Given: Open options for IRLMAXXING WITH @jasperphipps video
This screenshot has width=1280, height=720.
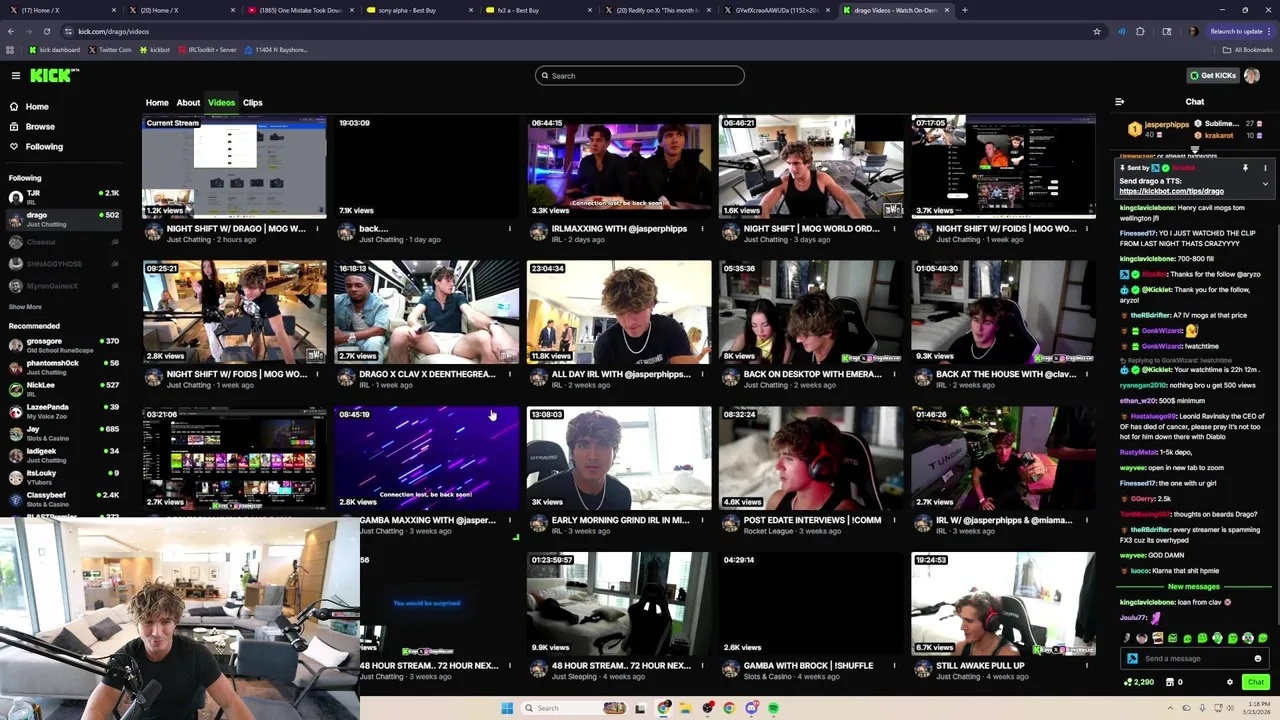Looking at the screenshot, I should (702, 229).
